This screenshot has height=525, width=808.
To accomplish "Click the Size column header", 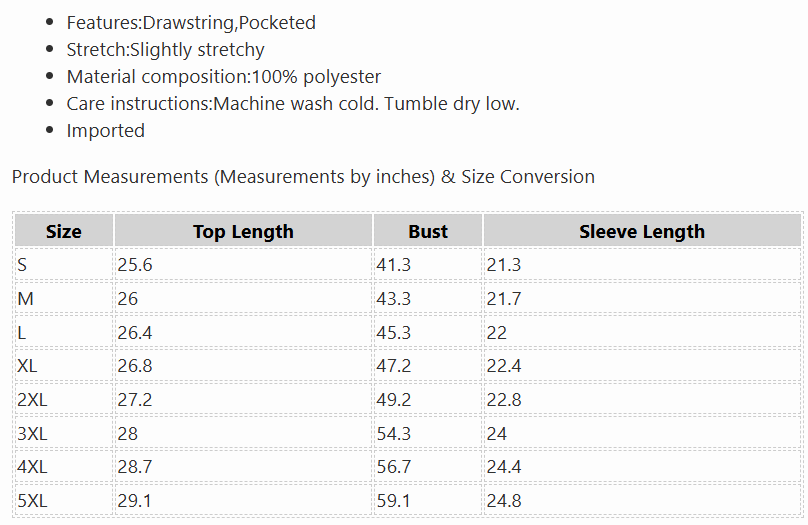I will pos(64,231).
